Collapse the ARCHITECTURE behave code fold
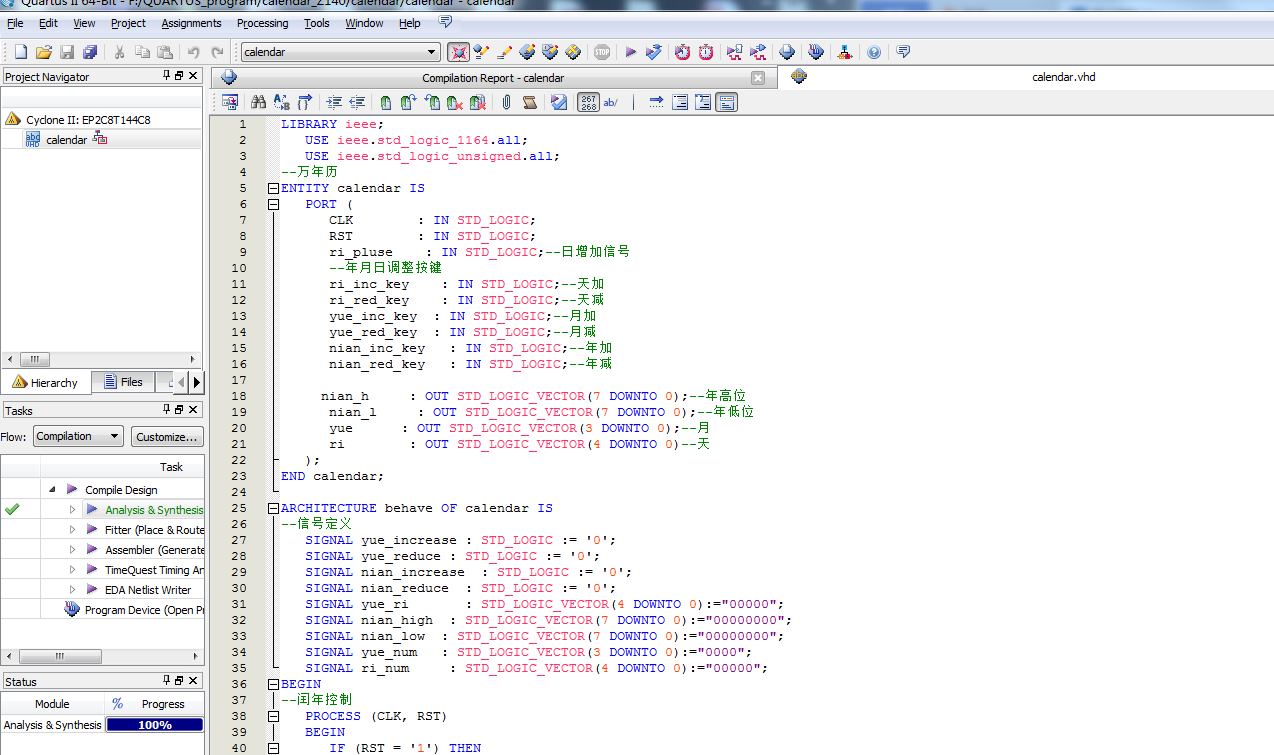 click(273, 508)
